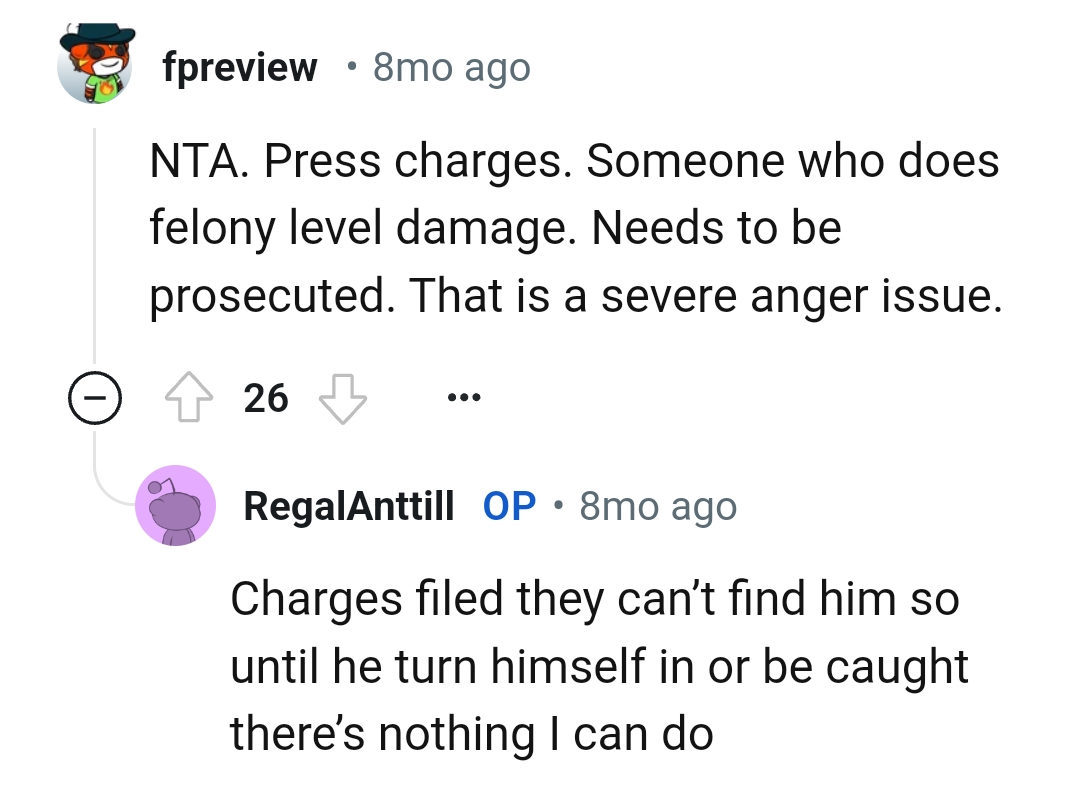
Task: Click fpreview's avatar with the hat
Action: (x=96, y=65)
